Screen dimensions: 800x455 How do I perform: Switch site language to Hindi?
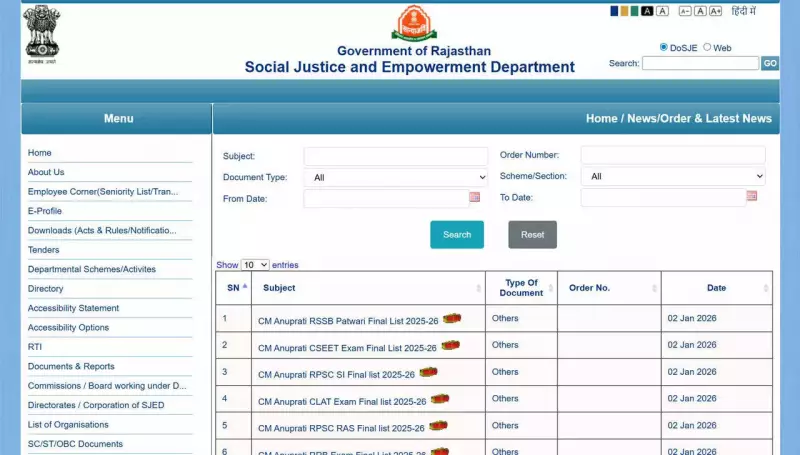point(743,11)
